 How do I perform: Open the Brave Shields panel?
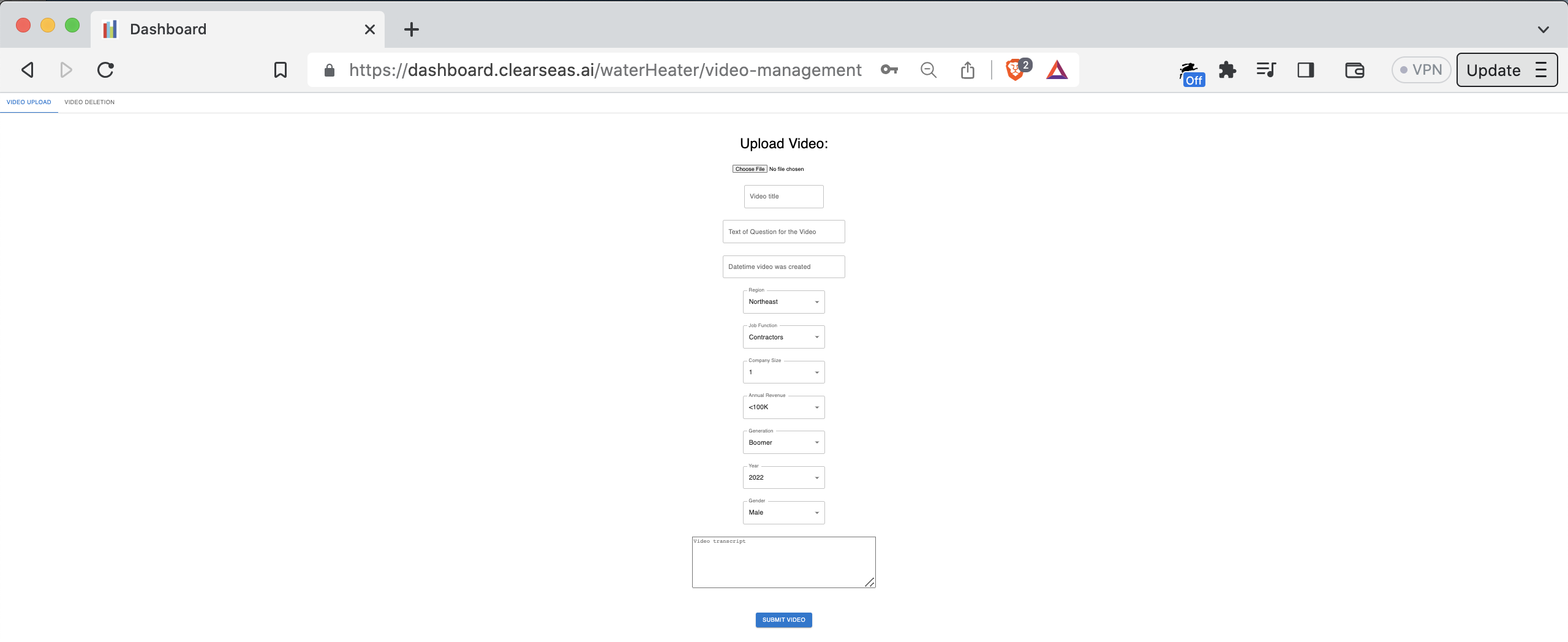point(1015,69)
